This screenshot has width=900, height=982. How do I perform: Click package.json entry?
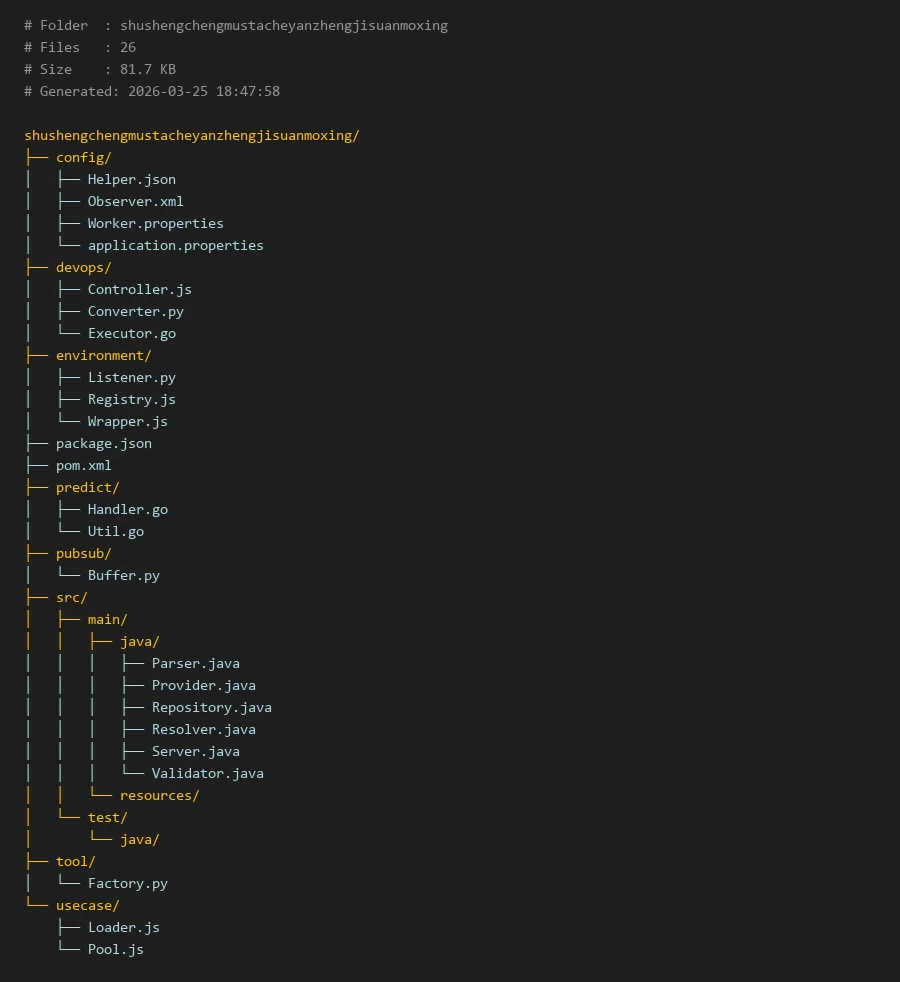[x=103, y=443]
